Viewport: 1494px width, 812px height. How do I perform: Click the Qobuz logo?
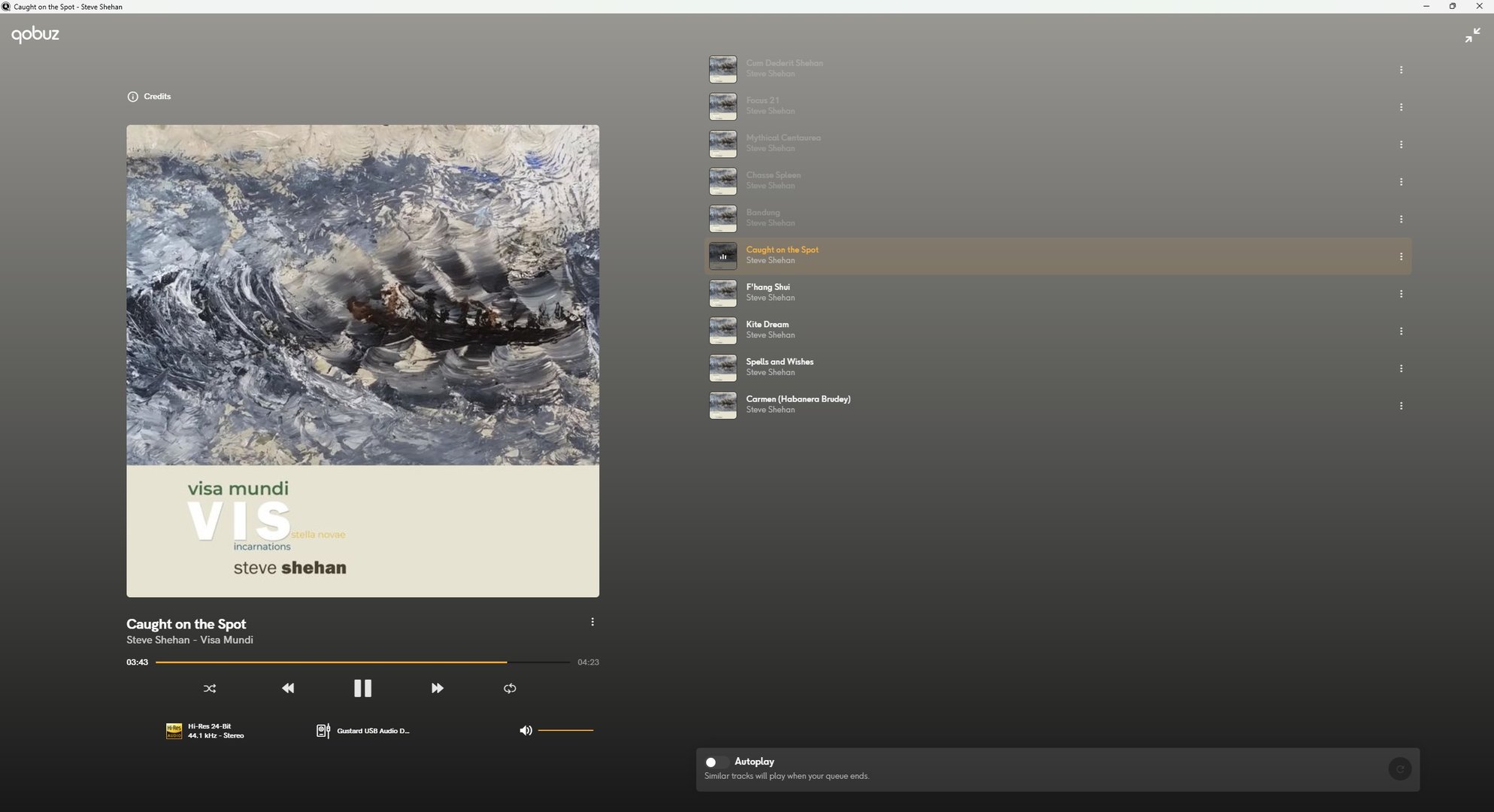(x=35, y=35)
